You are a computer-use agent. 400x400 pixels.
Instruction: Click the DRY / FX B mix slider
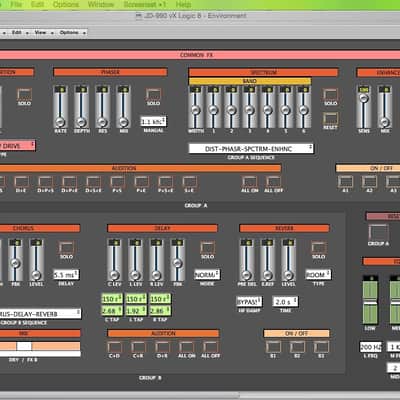(x=40, y=346)
